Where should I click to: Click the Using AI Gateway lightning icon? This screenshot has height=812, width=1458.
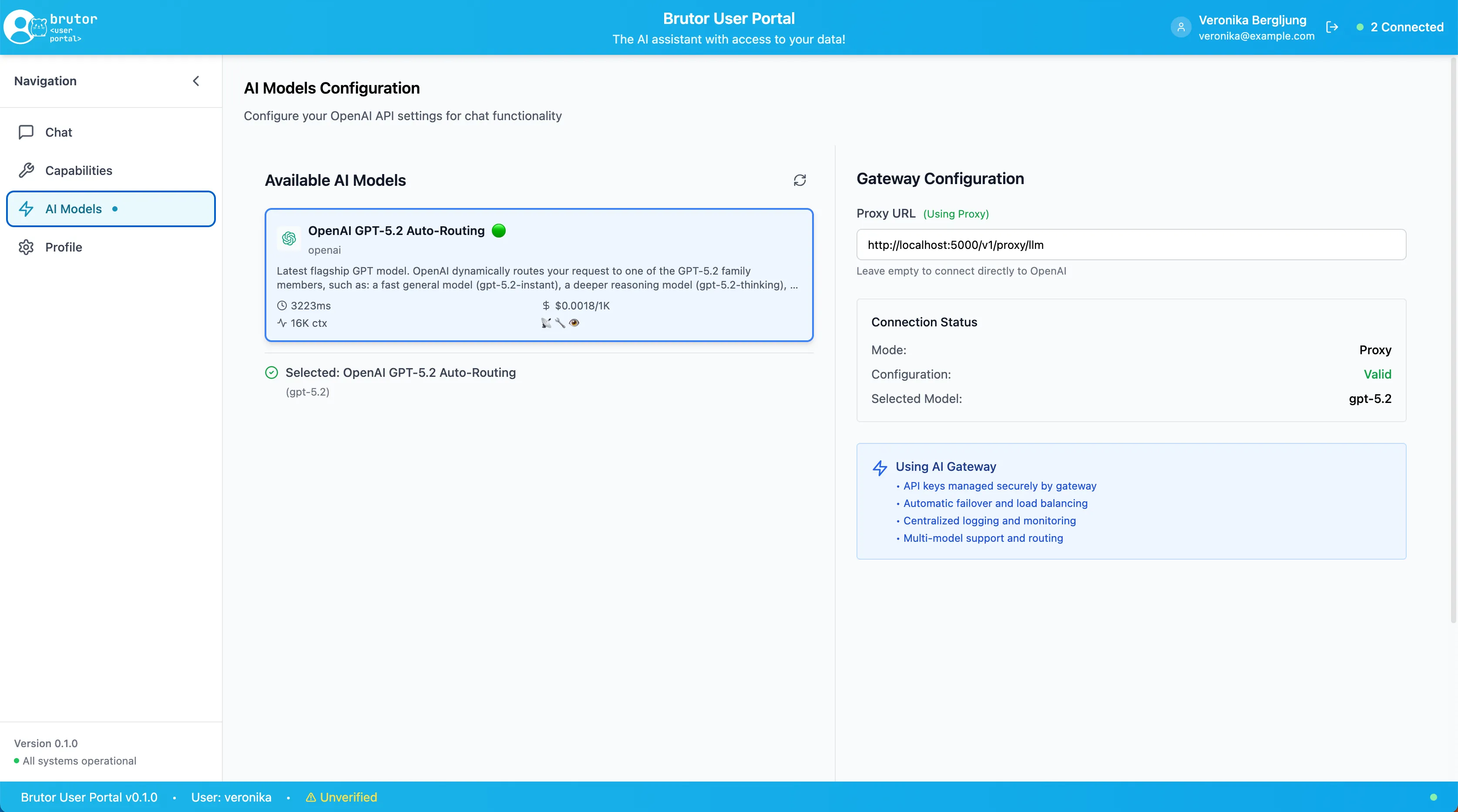(880, 468)
